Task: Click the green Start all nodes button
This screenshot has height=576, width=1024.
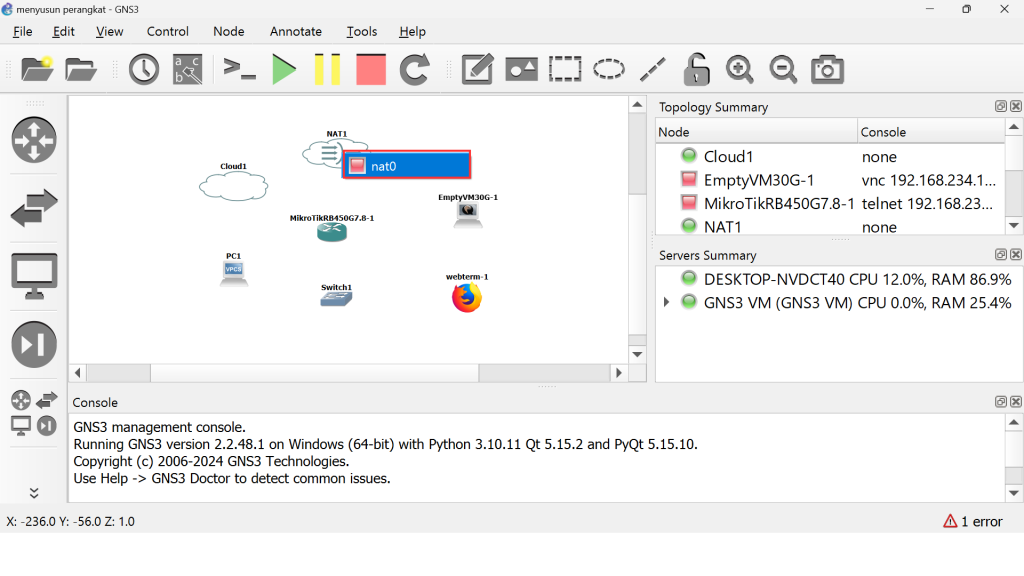Action: (x=284, y=69)
